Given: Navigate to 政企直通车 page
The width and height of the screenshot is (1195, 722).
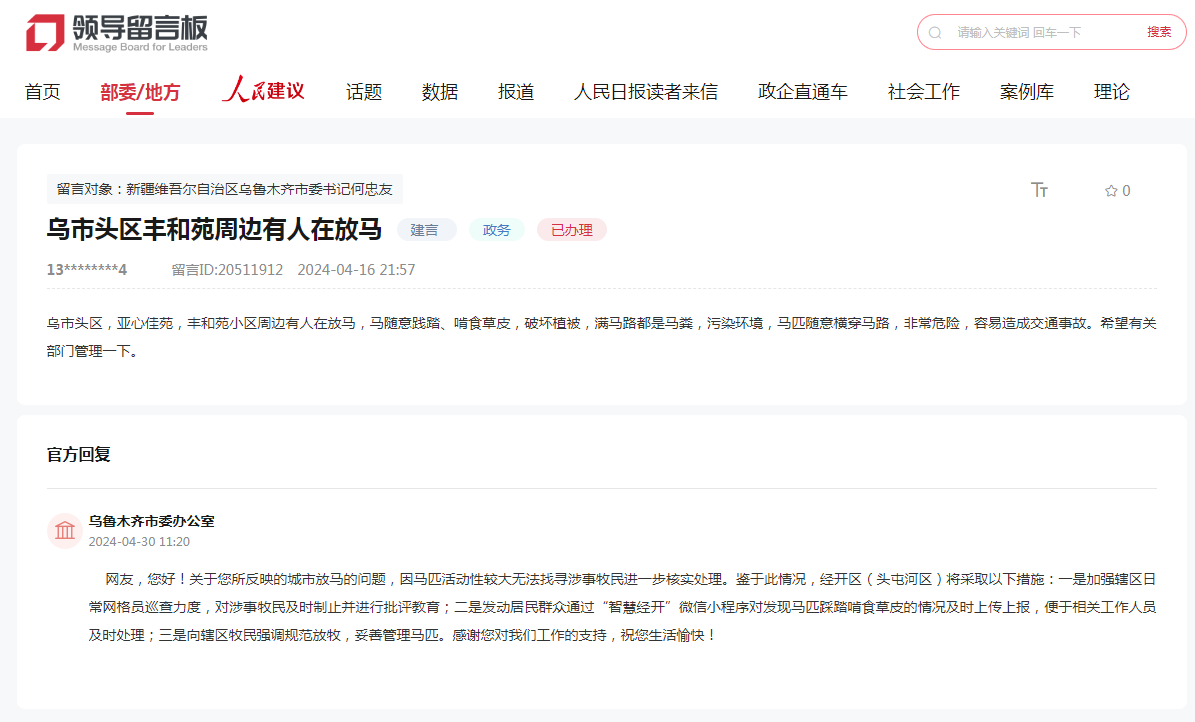Looking at the screenshot, I should point(802,92).
